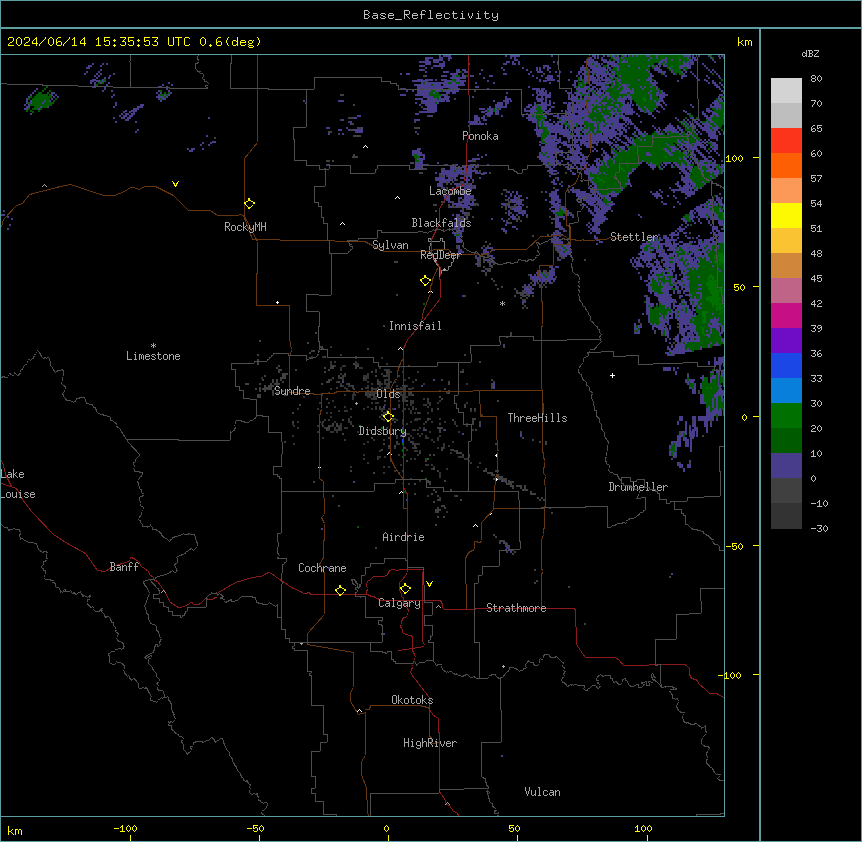Viewport: 862px width, 842px height.
Task: Click the Innisfail town label
Action: click(415, 326)
